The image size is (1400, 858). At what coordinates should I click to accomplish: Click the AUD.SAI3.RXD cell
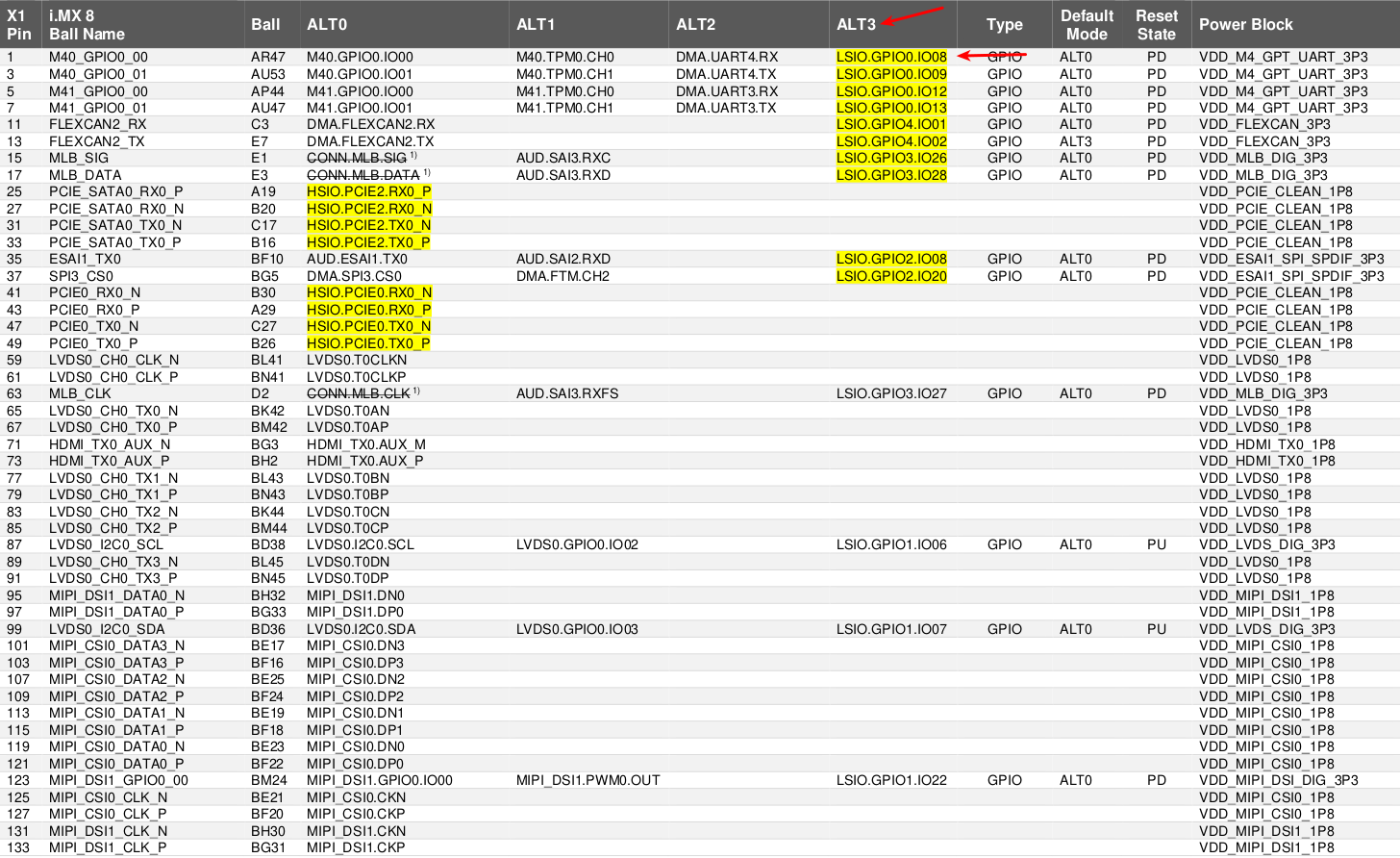pyautogui.click(x=563, y=175)
